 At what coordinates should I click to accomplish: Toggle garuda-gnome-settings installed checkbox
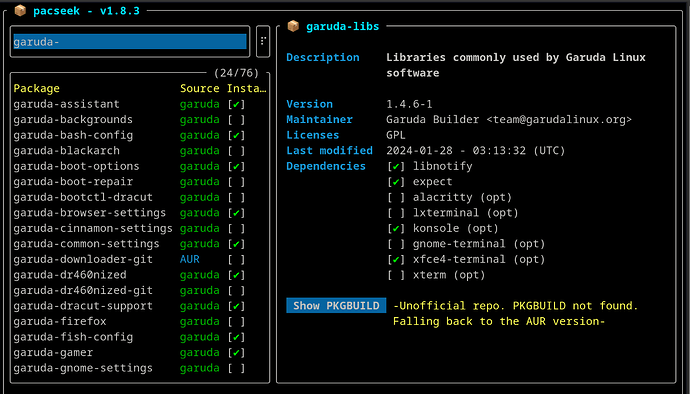[236, 368]
